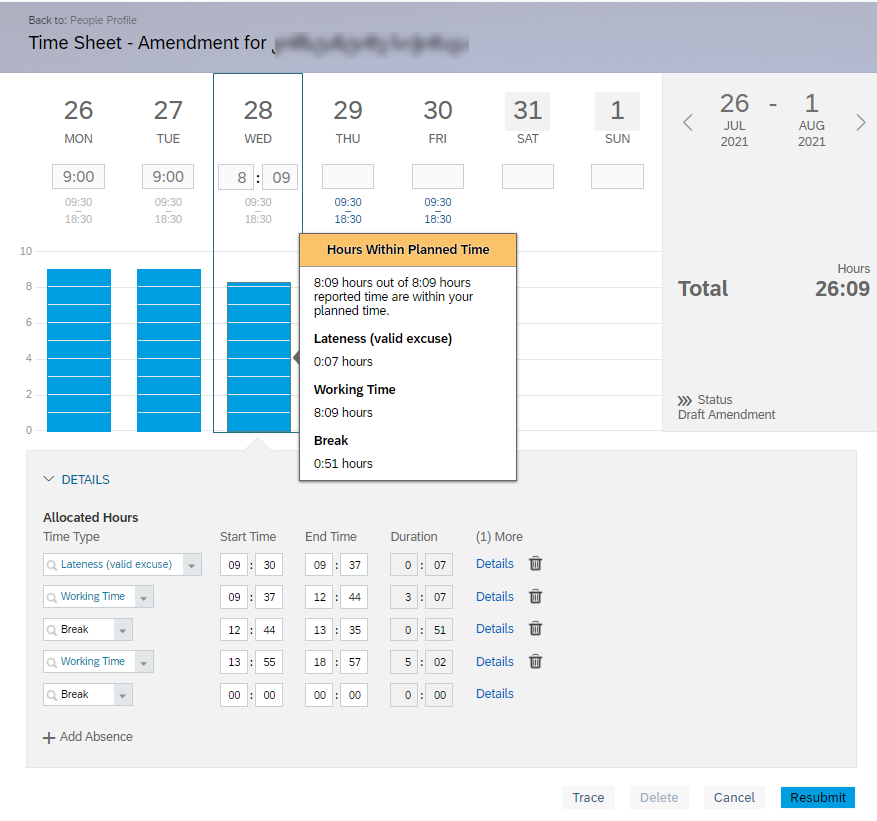Viewport: 877px width, 821px height.
Task: Select Monday 26 day column
Action: pos(78,121)
